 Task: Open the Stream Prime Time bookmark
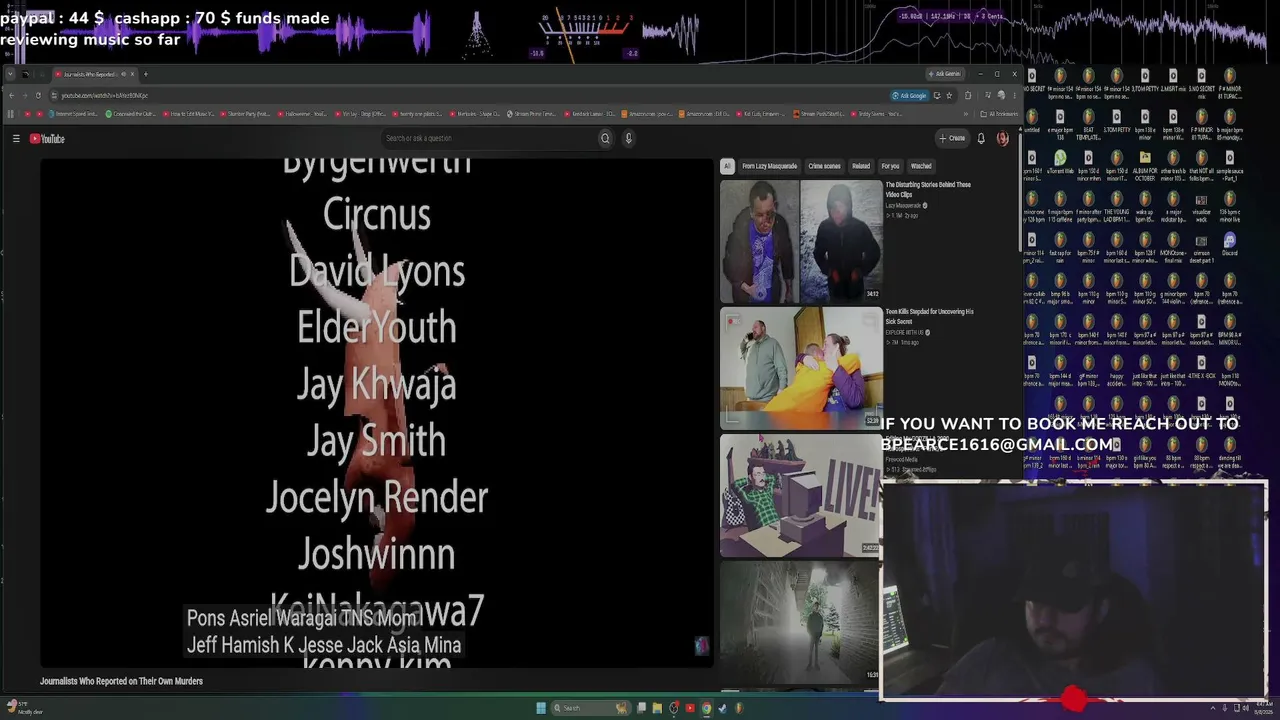[x=533, y=114]
